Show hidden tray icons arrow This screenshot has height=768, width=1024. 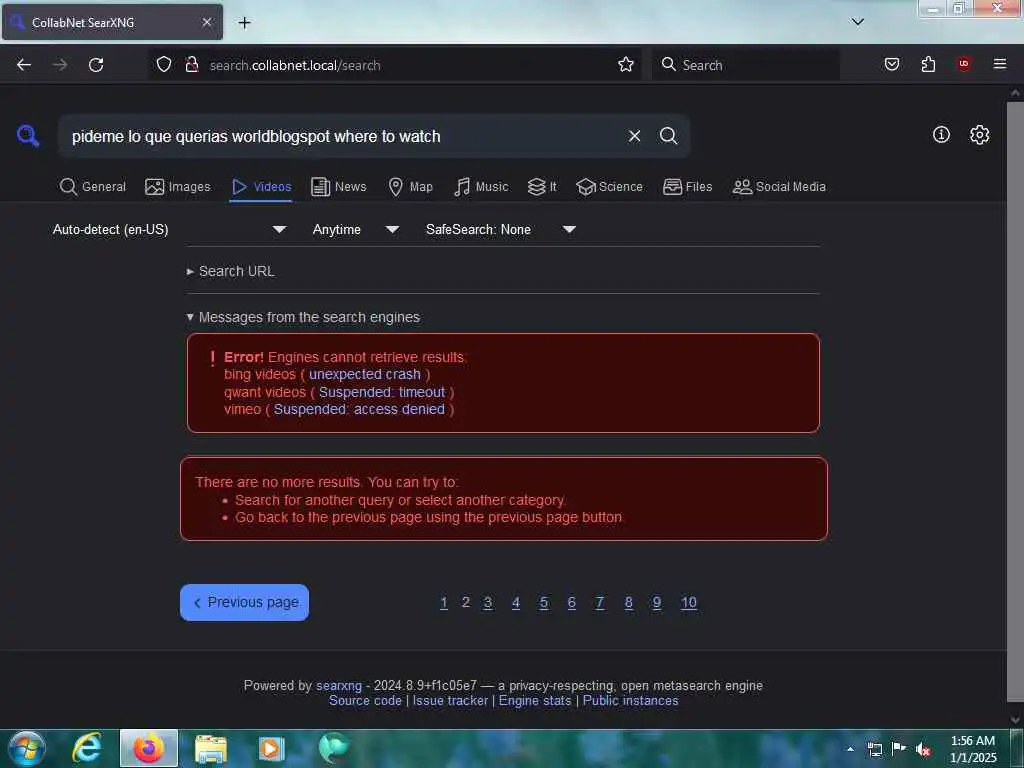tap(850, 749)
